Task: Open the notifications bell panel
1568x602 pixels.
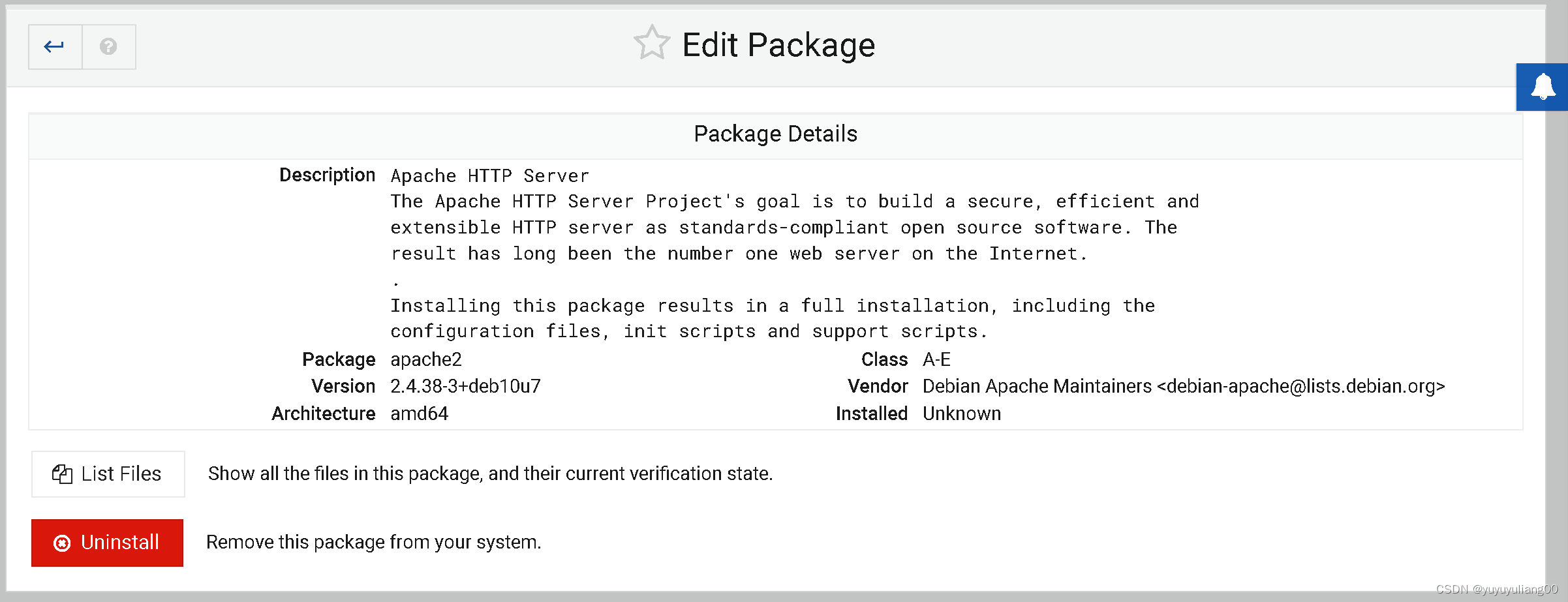Action: coord(1543,87)
